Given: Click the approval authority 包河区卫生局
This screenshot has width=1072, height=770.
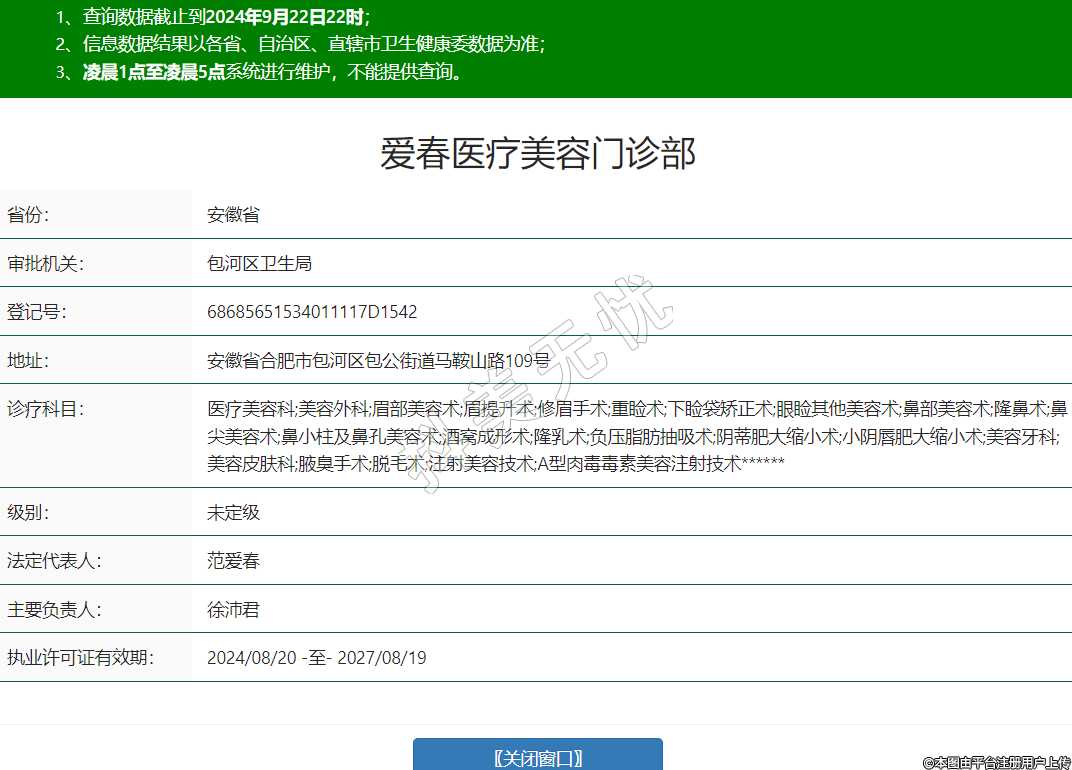Looking at the screenshot, I should tap(259, 263).
